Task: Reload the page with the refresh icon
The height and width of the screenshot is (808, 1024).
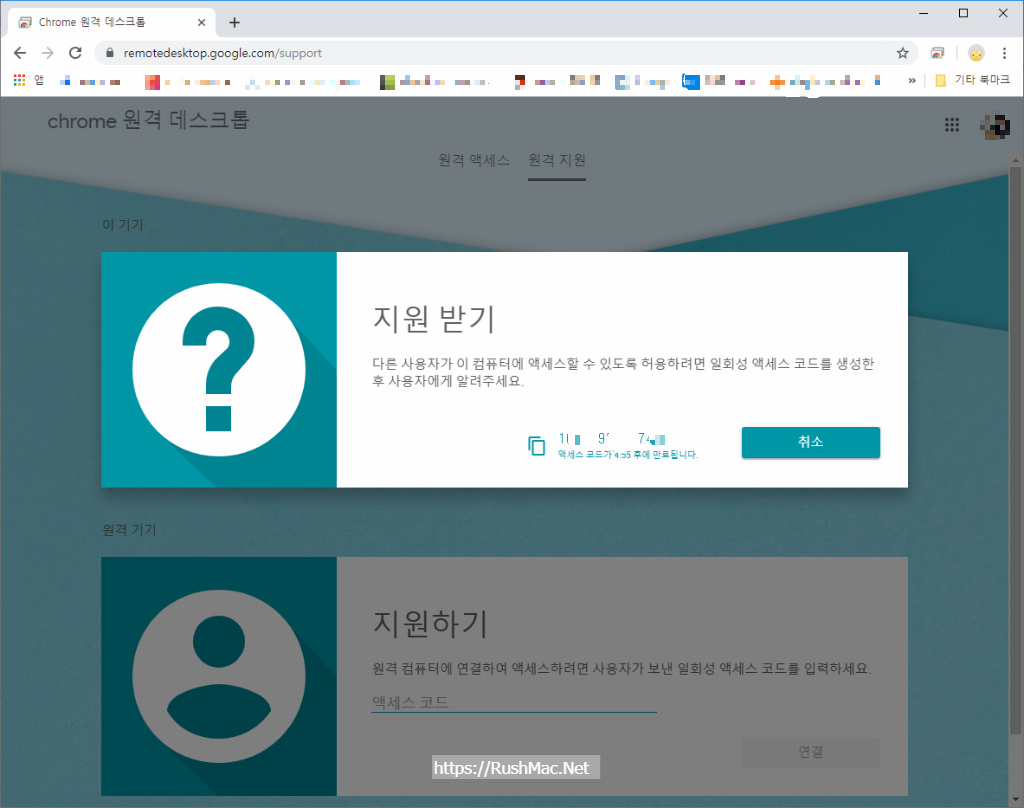Action: click(x=75, y=53)
